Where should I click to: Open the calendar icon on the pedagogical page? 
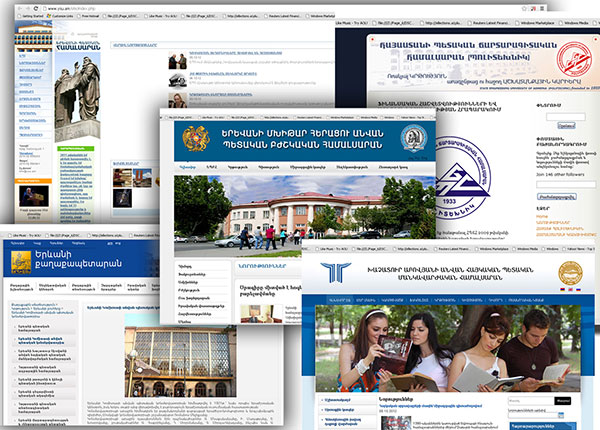[561, 415]
